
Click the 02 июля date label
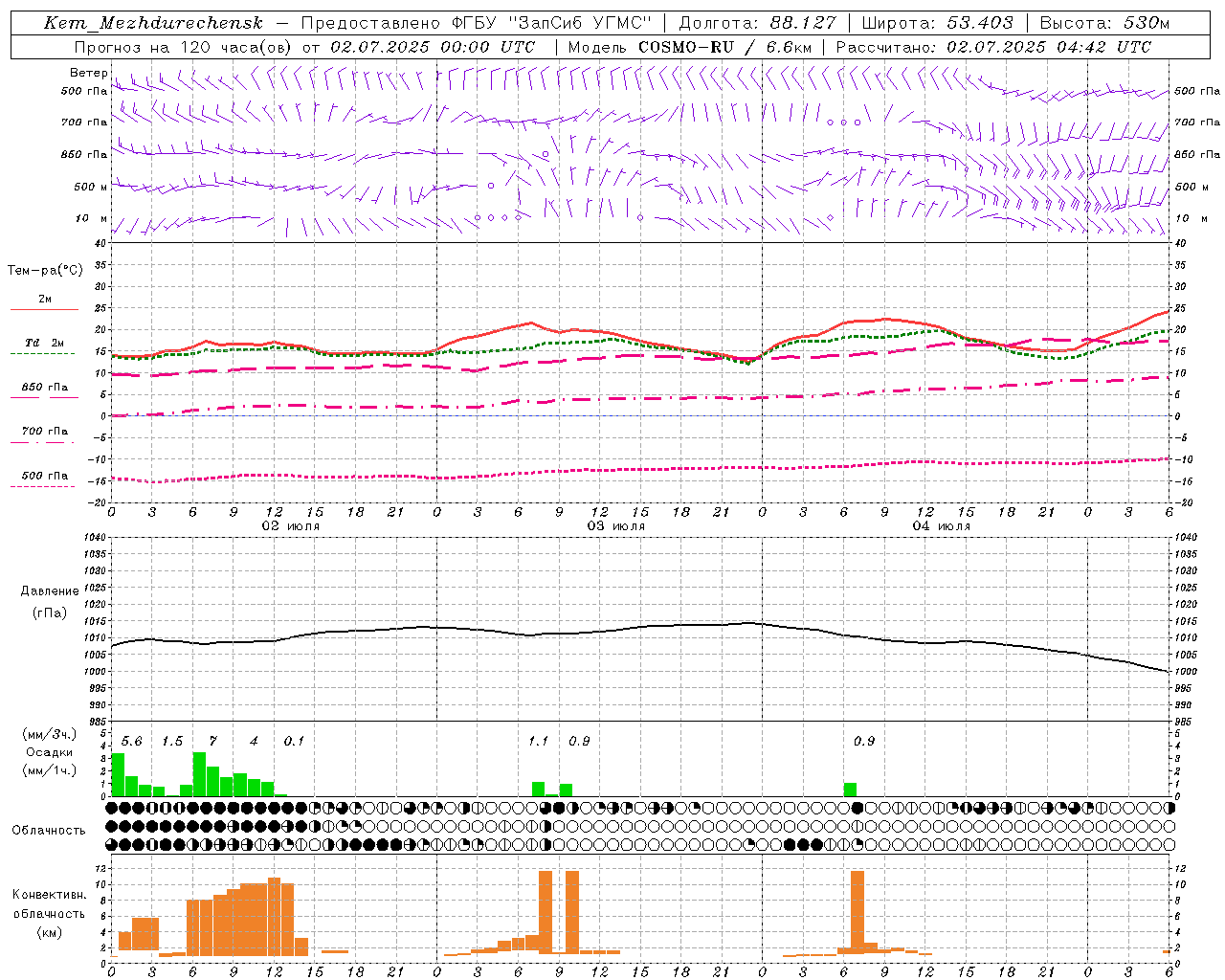pyautogui.click(x=291, y=526)
